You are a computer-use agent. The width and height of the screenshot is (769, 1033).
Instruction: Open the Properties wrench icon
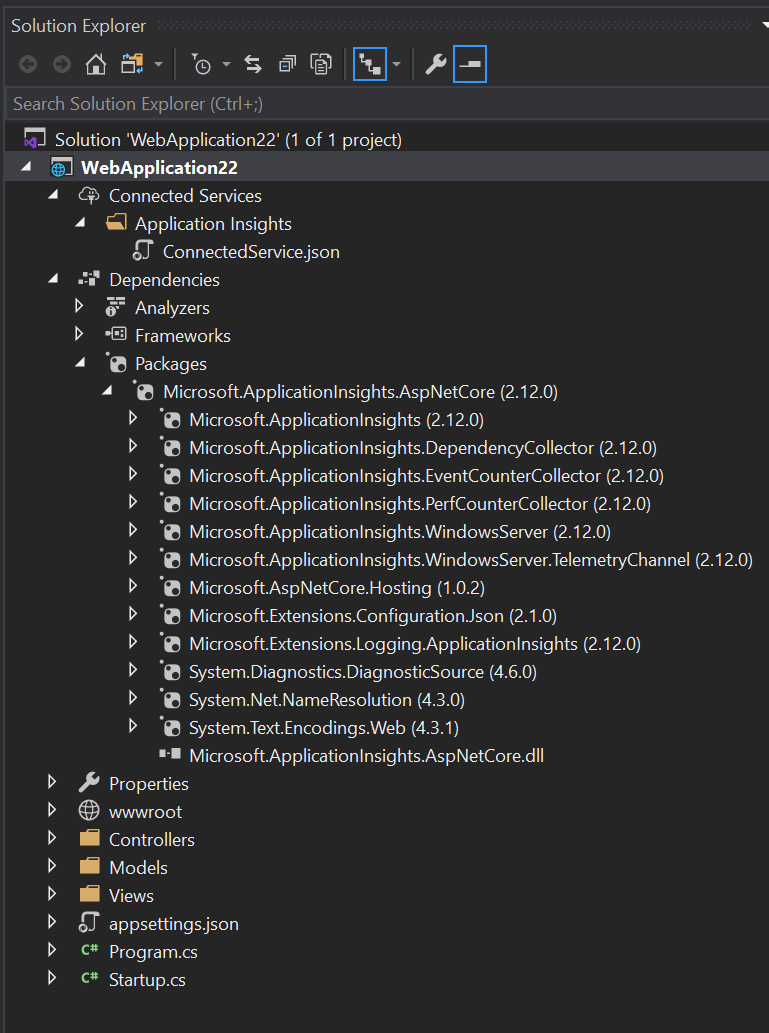coord(435,64)
